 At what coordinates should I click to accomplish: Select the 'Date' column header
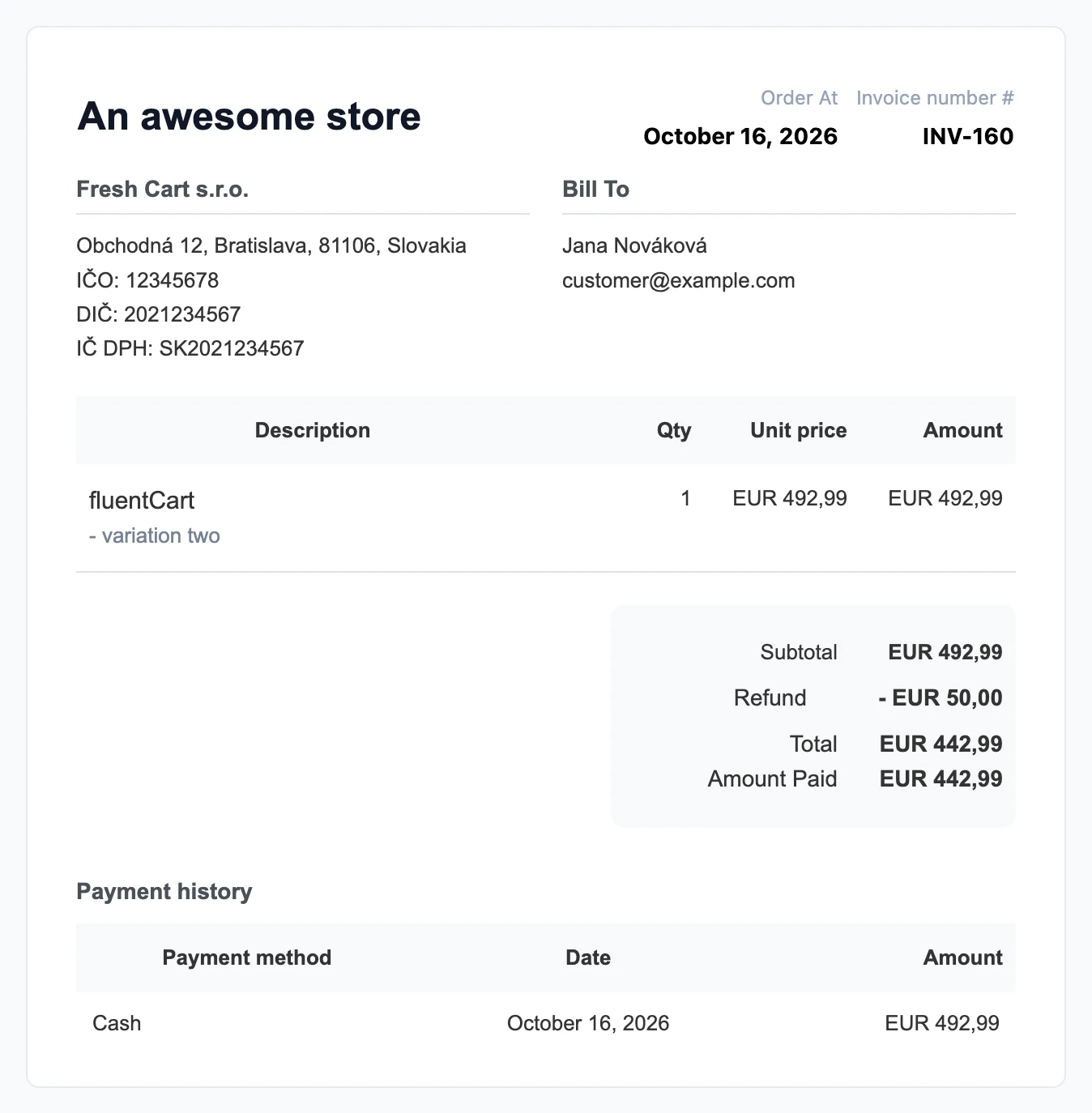pyautogui.click(x=588, y=957)
